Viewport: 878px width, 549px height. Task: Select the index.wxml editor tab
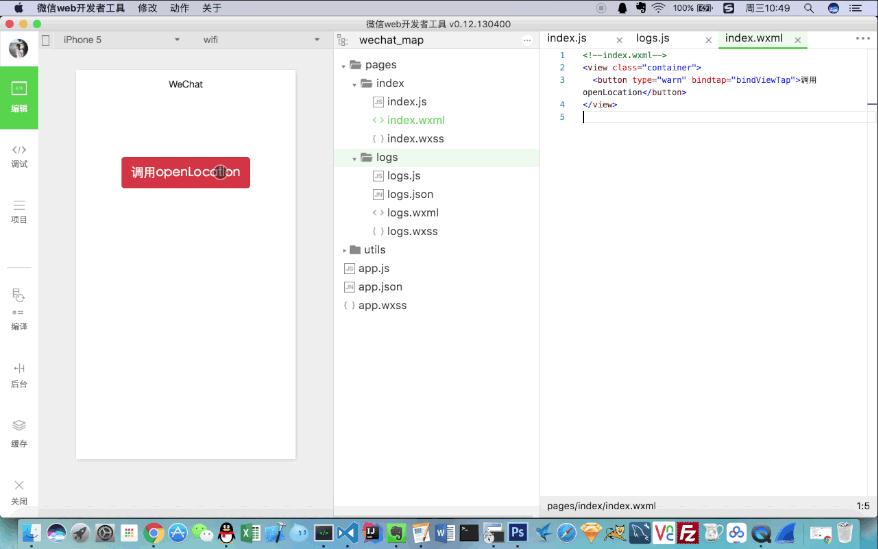coord(754,38)
